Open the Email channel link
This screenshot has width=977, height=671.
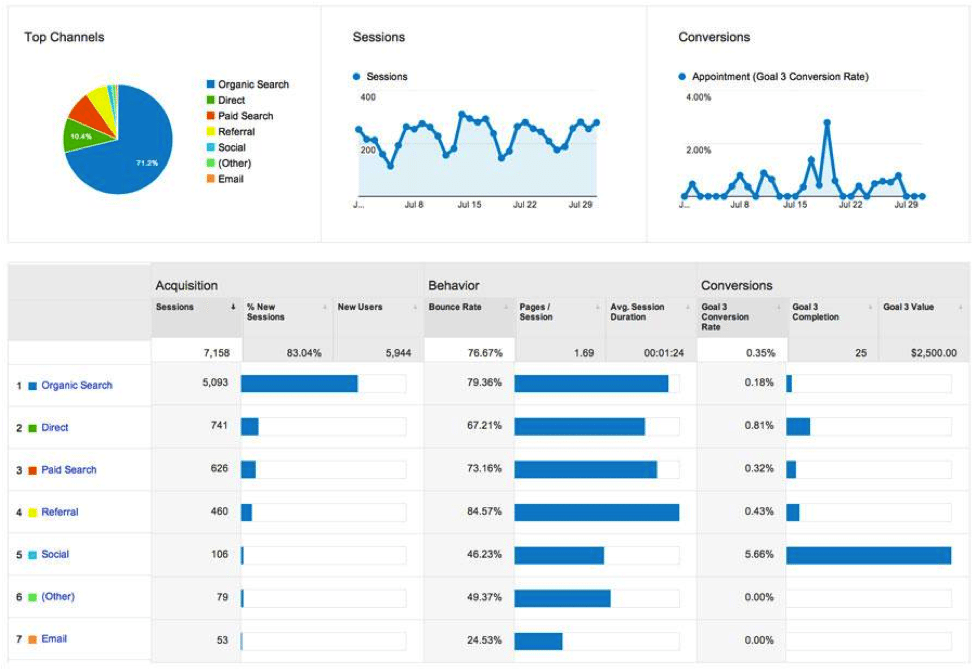coord(54,639)
